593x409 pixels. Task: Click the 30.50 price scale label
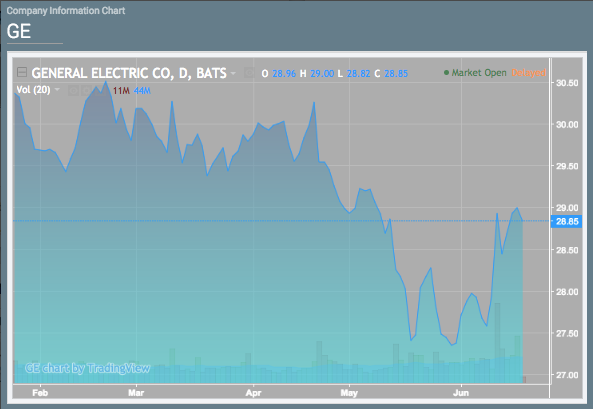[567, 83]
